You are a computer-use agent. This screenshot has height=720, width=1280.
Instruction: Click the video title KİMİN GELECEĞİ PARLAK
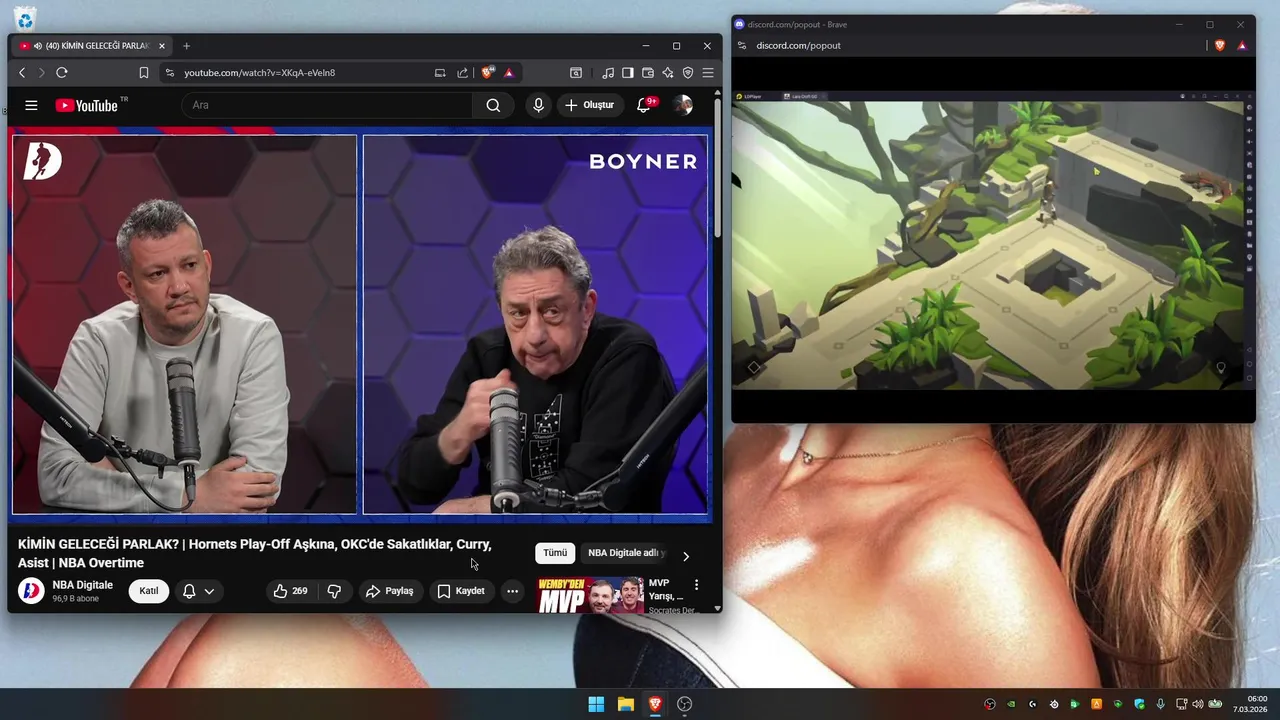pyautogui.click(x=254, y=553)
